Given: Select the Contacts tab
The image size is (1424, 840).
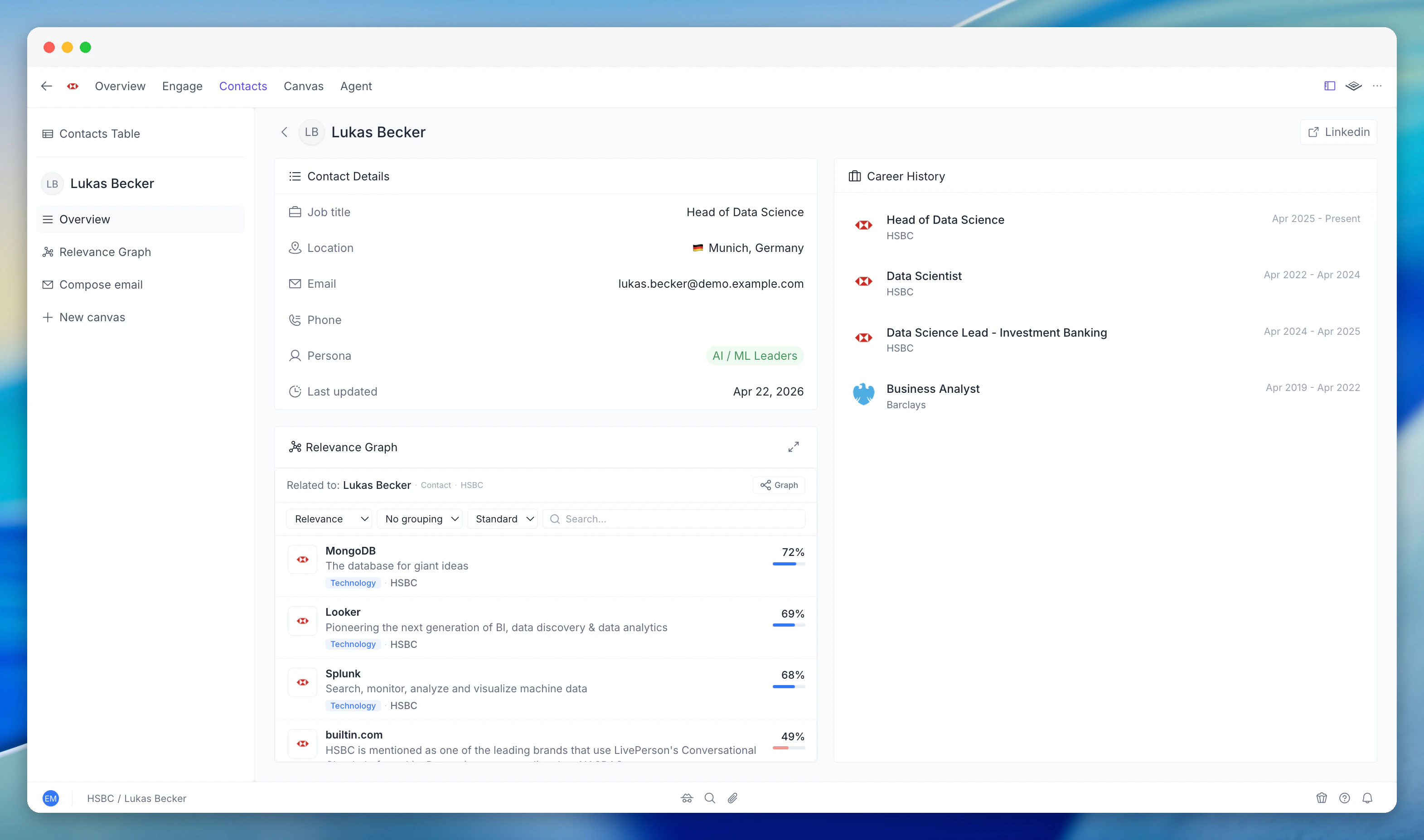Looking at the screenshot, I should (243, 86).
